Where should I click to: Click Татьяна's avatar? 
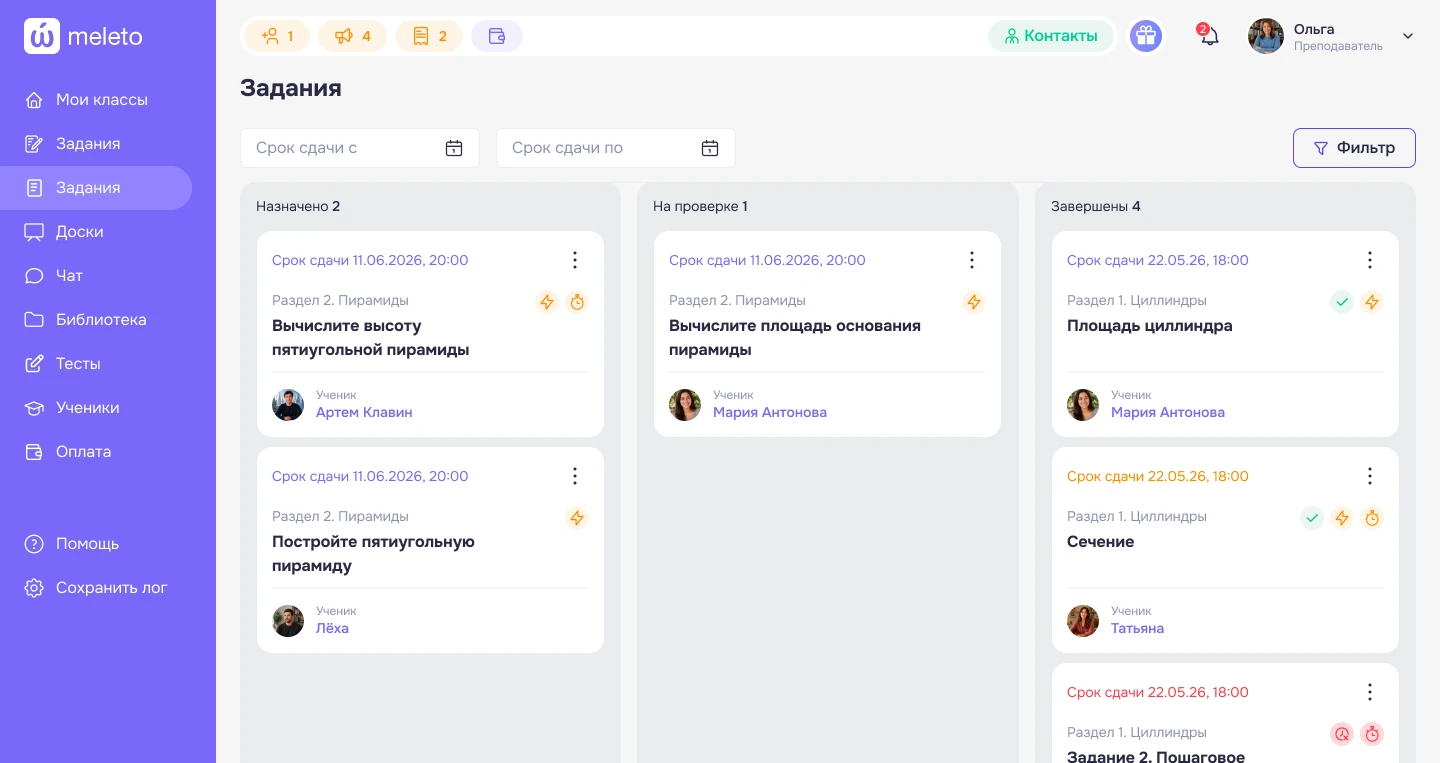pyautogui.click(x=1083, y=621)
